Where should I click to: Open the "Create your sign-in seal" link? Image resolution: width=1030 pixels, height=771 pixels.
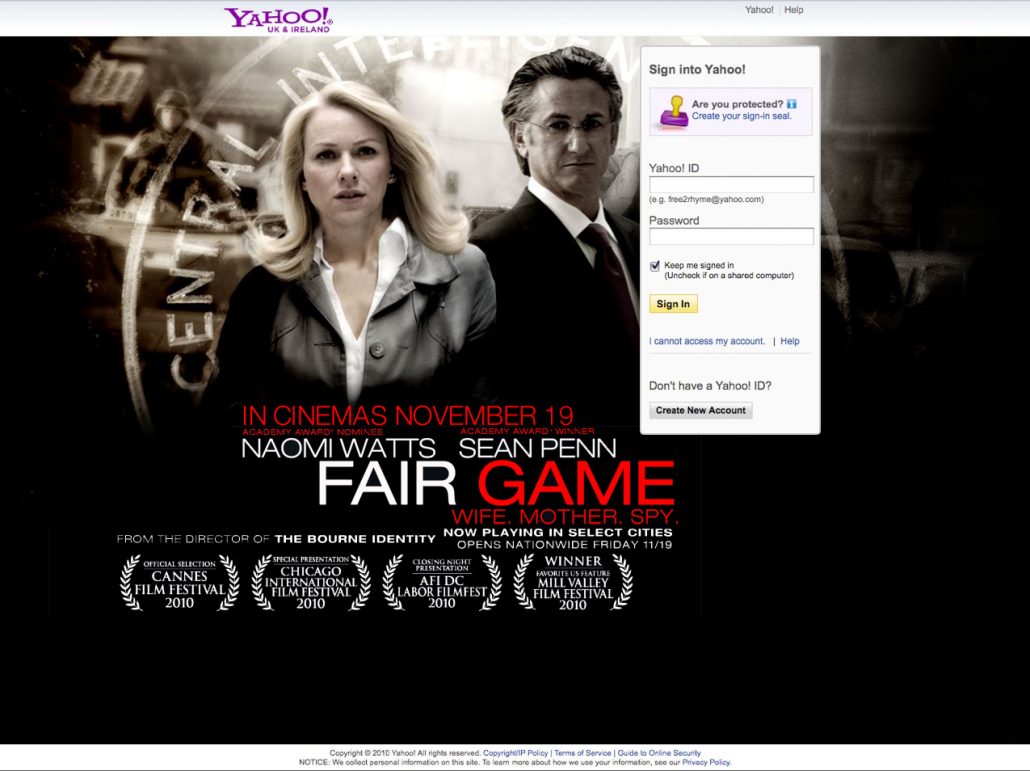pyautogui.click(x=741, y=117)
